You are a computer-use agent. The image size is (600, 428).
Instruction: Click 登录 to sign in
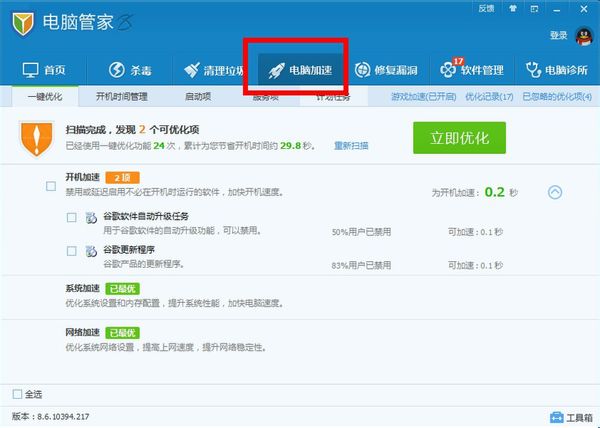pyautogui.click(x=558, y=36)
